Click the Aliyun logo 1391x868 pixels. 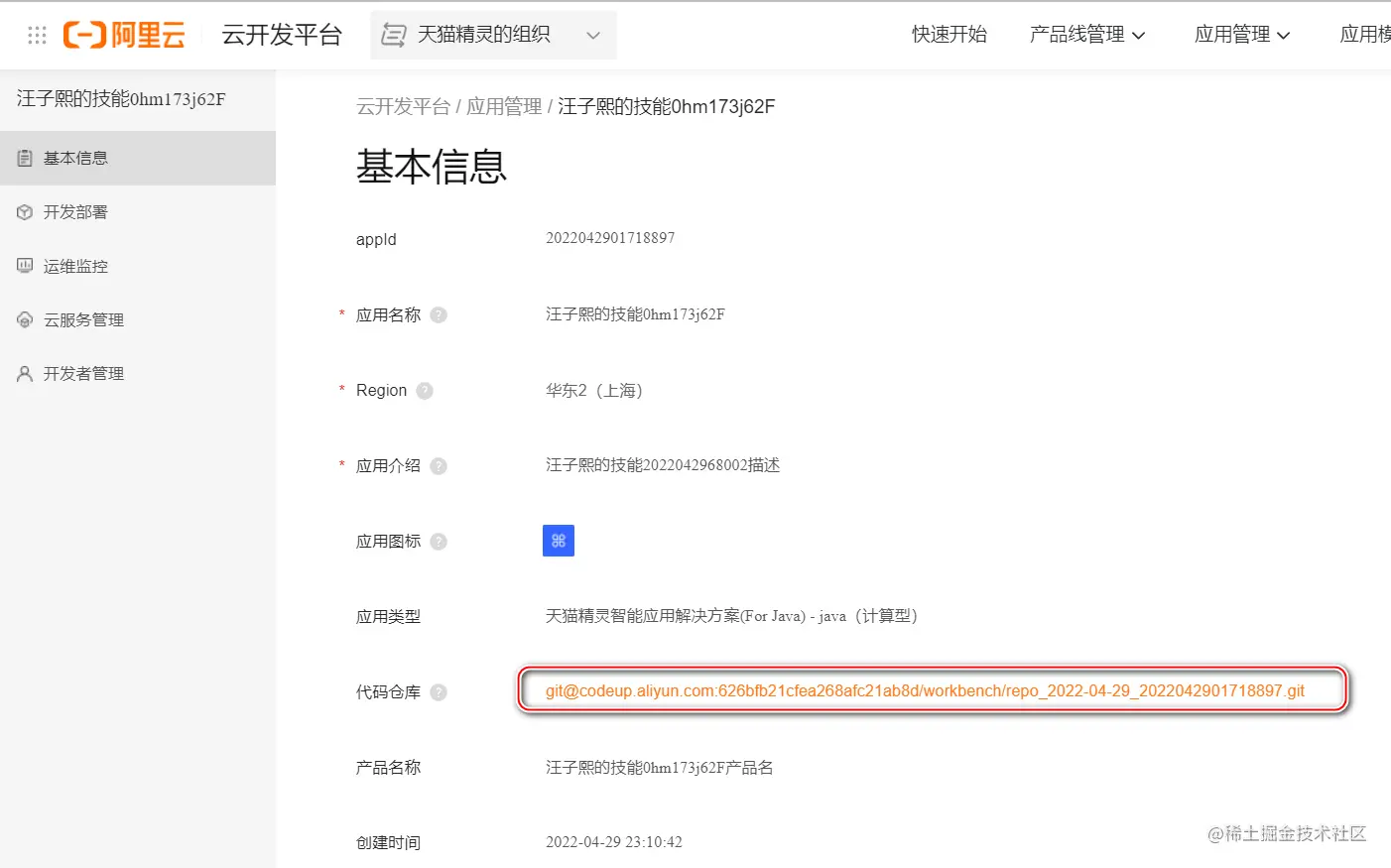pos(124,36)
